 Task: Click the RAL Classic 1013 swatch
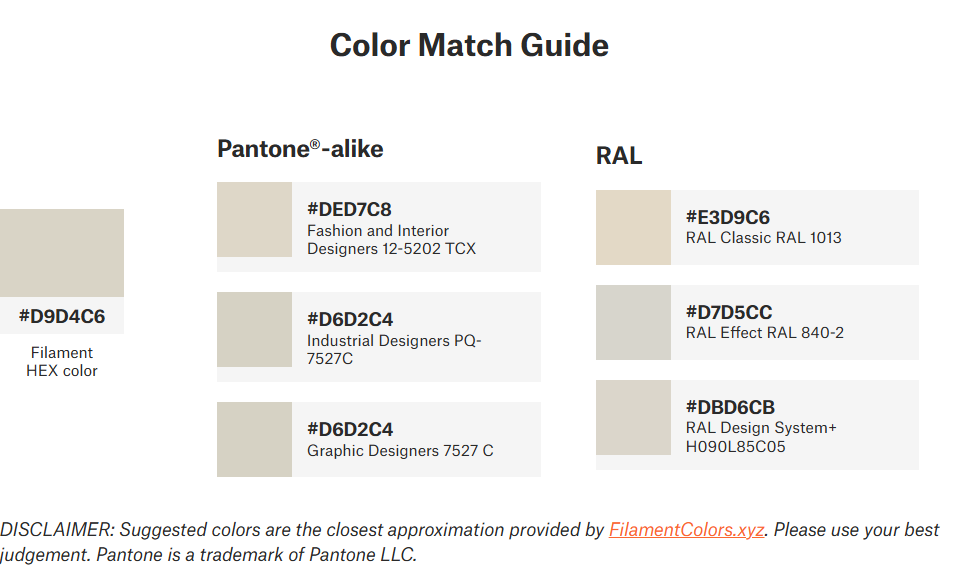[x=633, y=227]
